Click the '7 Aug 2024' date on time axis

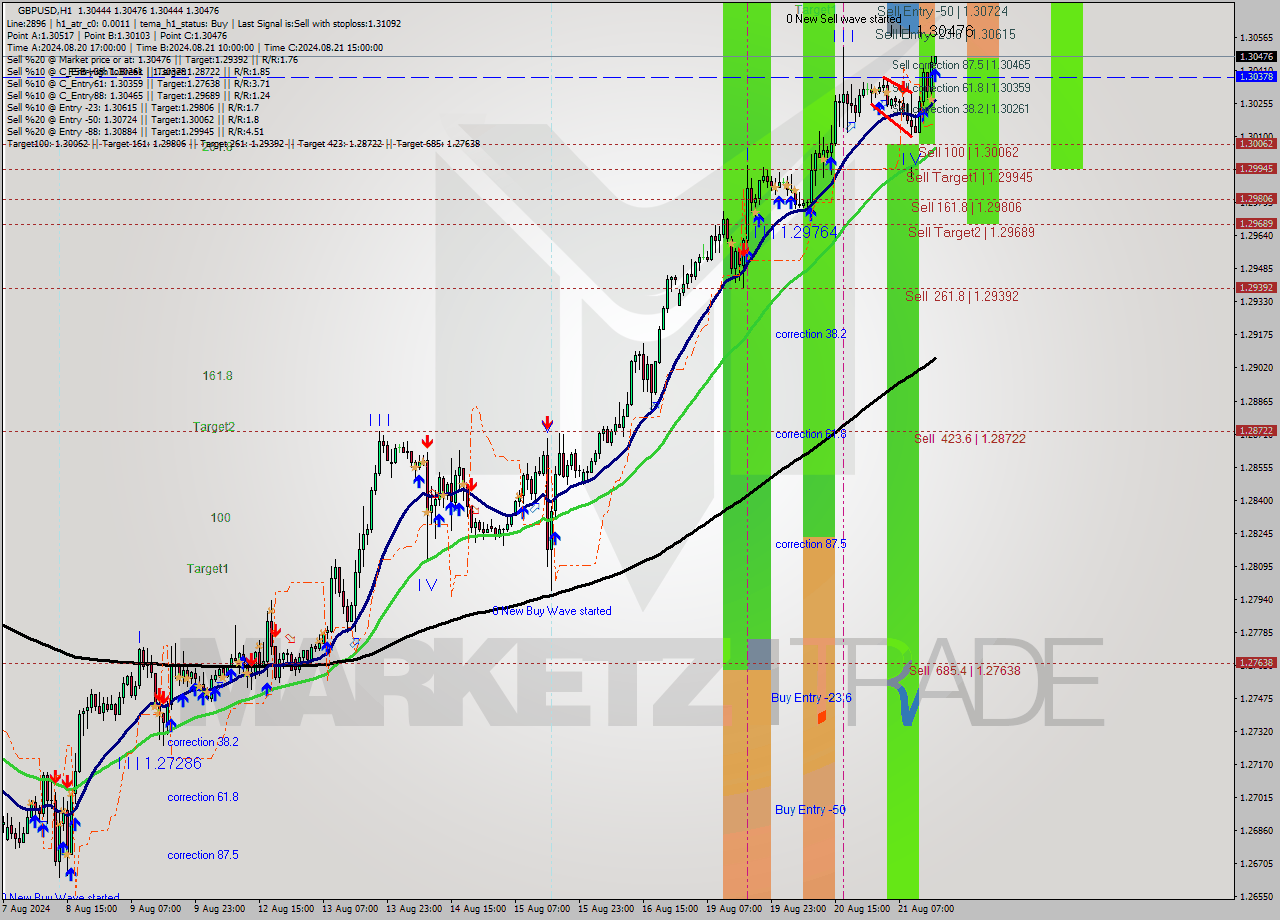(25, 909)
